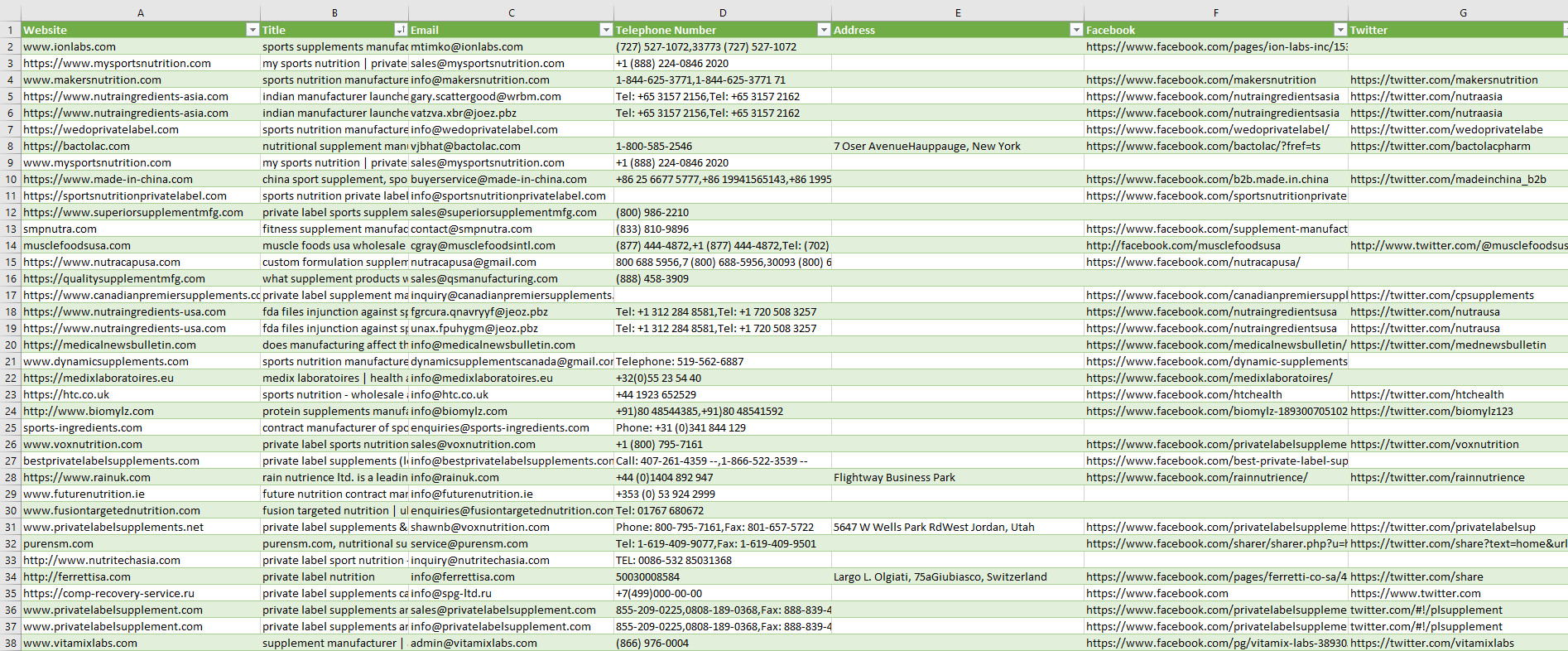Open the Title column filter dropdown
The height and width of the screenshot is (651, 1568).
401,30
